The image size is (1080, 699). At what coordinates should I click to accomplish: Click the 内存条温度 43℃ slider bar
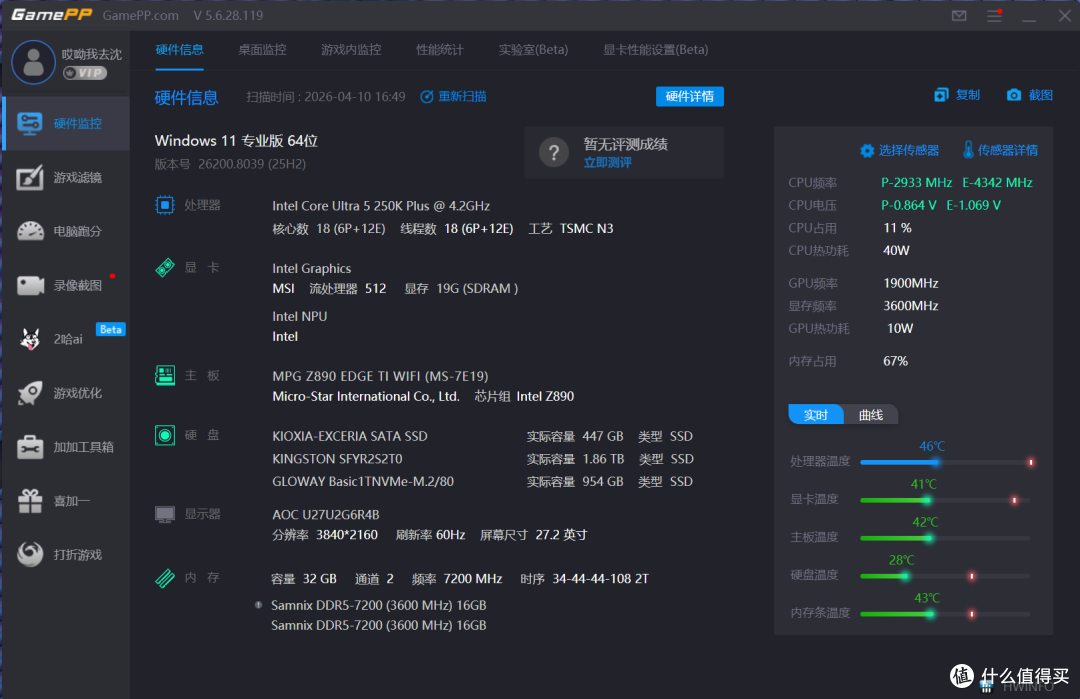pos(945,614)
